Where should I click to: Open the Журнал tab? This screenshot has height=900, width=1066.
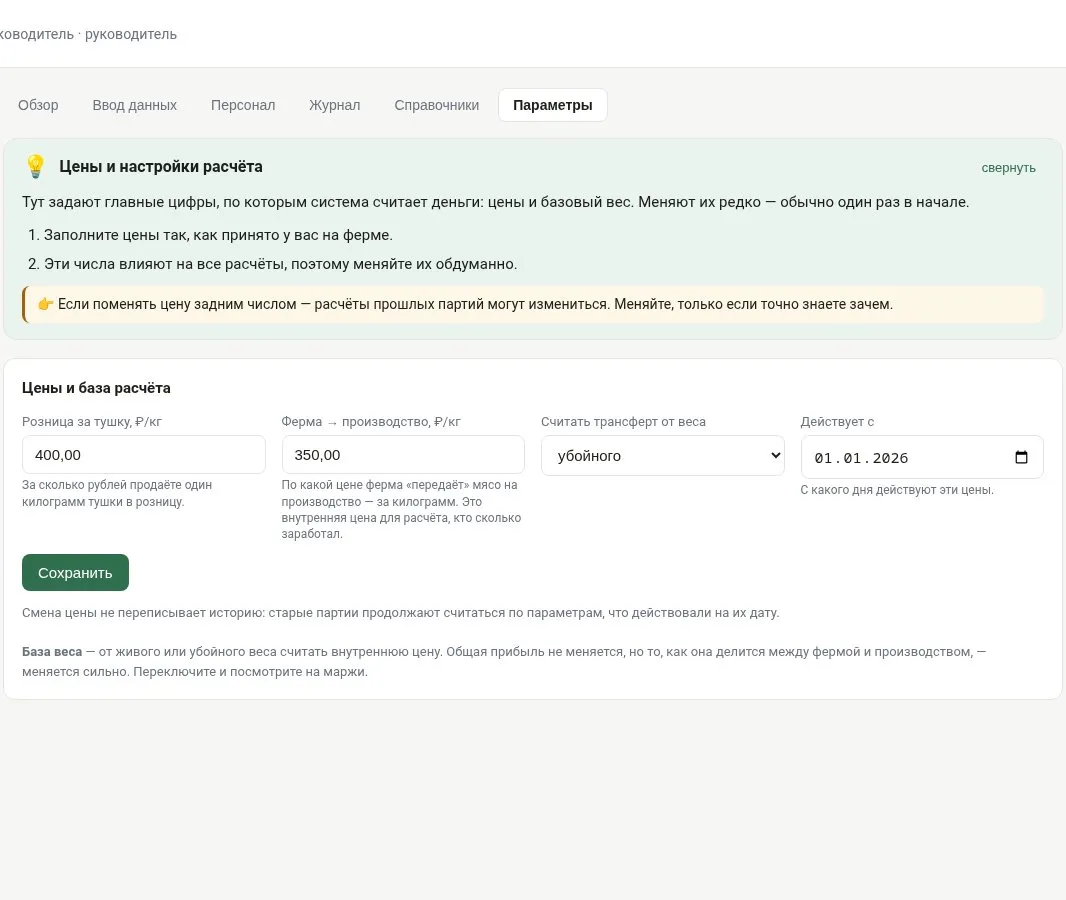pos(334,105)
